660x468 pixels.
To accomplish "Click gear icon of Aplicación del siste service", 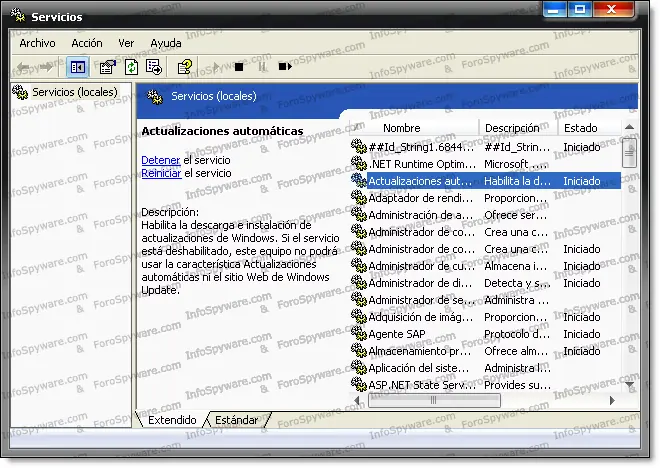I will pyautogui.click(x=359, y=367).
